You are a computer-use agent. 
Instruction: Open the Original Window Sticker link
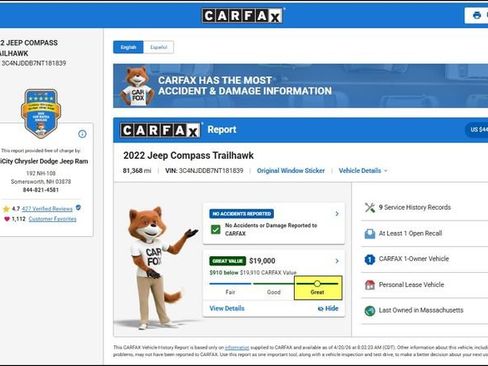tap(291, 171)
